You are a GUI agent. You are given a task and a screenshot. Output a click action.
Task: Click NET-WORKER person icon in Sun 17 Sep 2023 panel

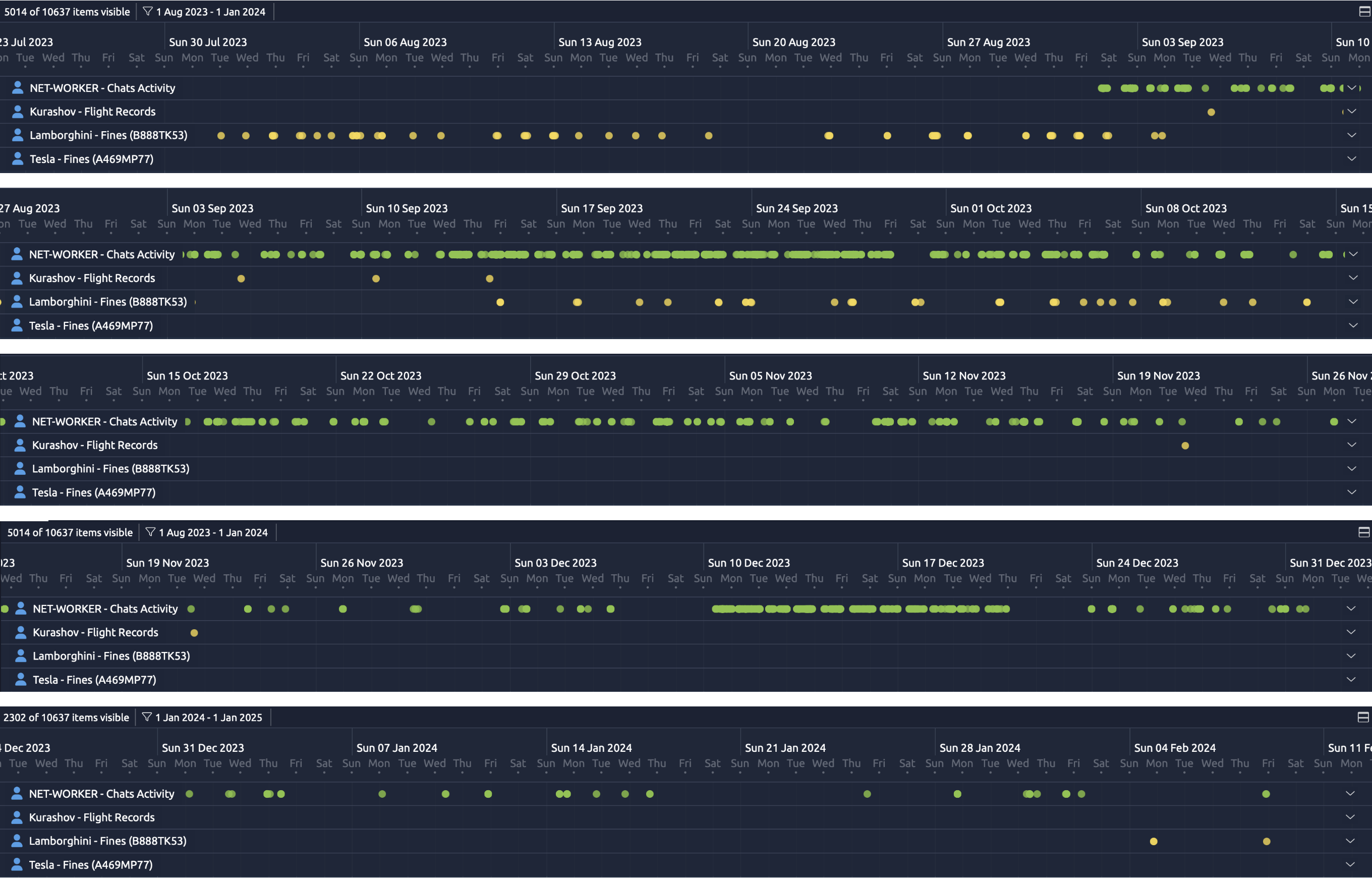(x=17, y=254)
